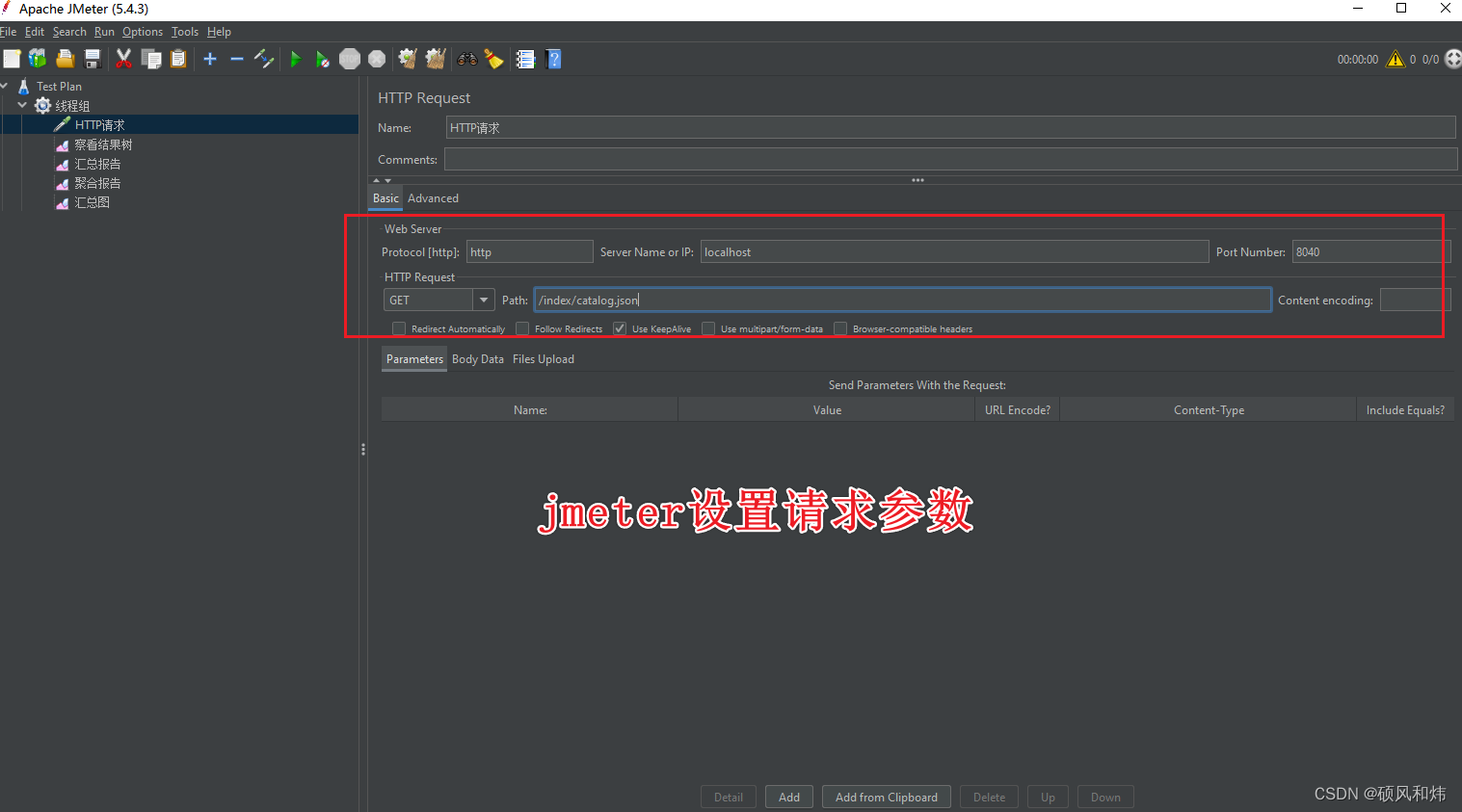
Task: Click the Delete button
Action: [989, 797]
